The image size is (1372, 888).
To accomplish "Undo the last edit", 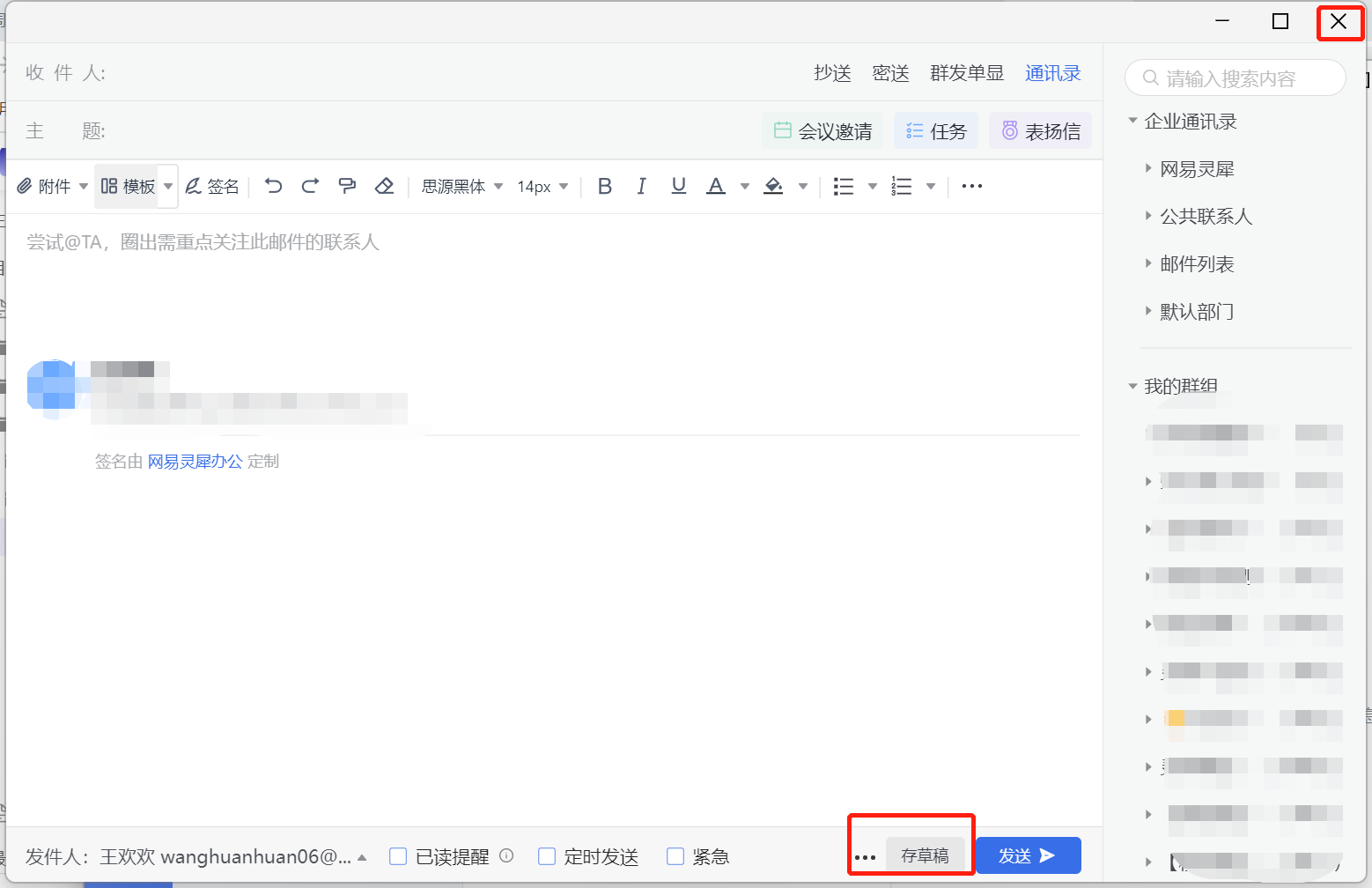I will 273,186.
